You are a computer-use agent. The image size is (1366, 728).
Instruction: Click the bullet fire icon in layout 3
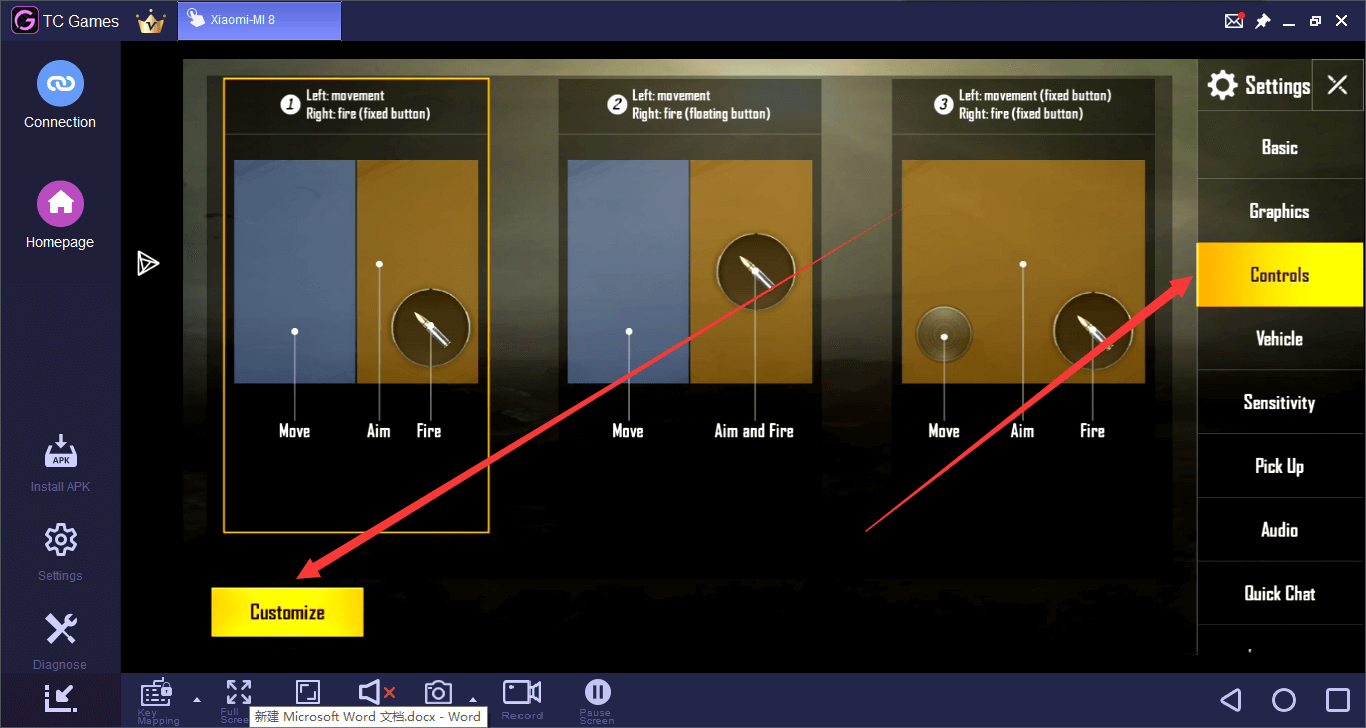(1093, 331)
